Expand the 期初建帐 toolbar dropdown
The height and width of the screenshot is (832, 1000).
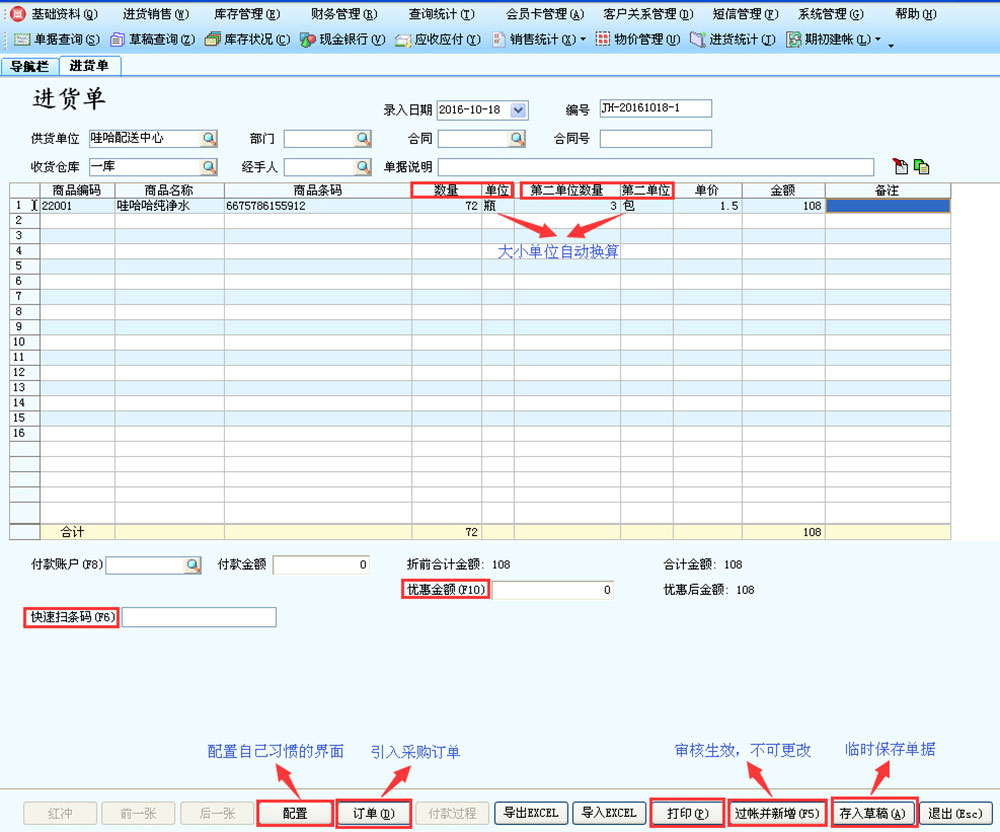pos(877,40)
